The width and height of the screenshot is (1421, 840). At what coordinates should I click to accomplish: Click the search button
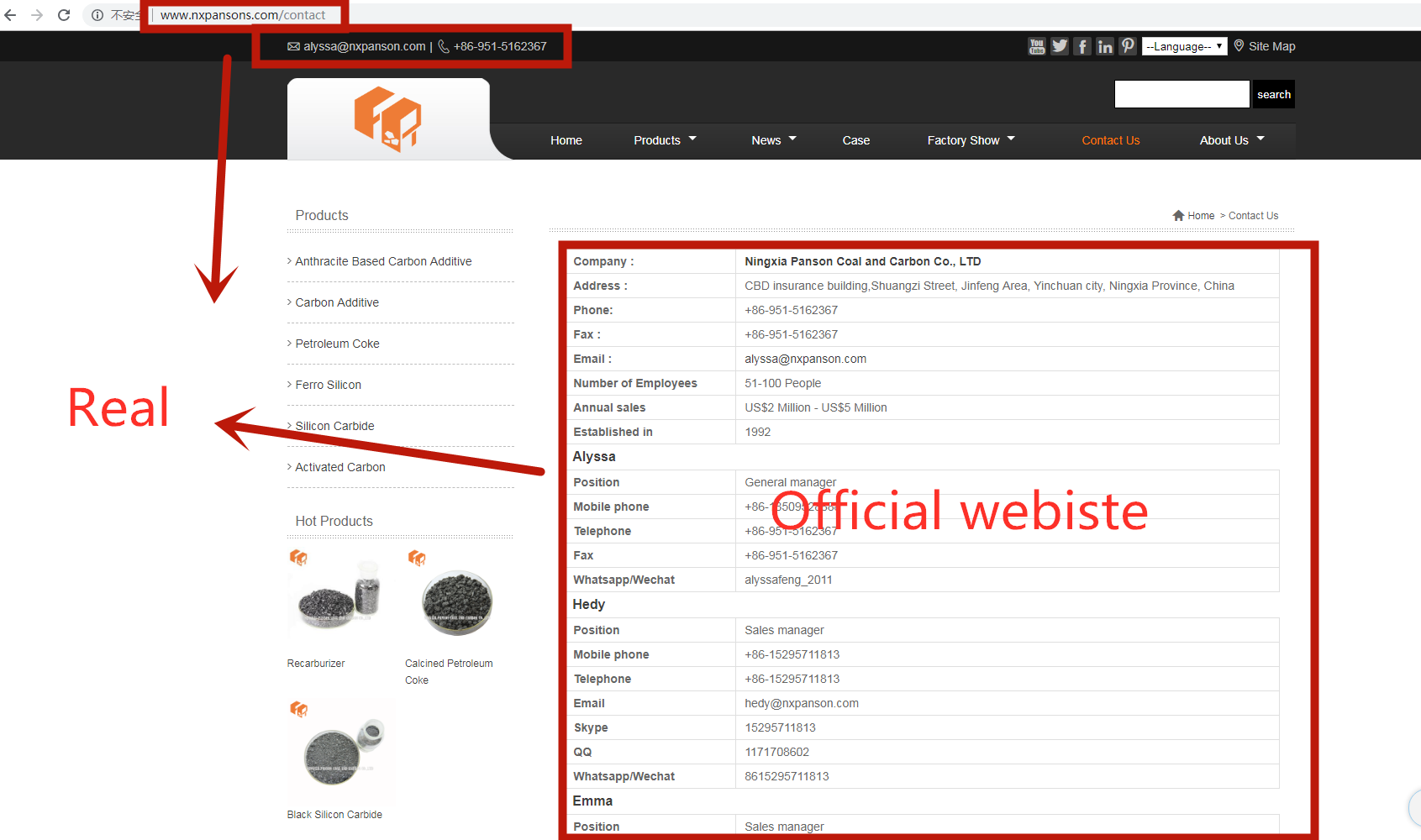pyautogui.click(x=1274, y=94)
